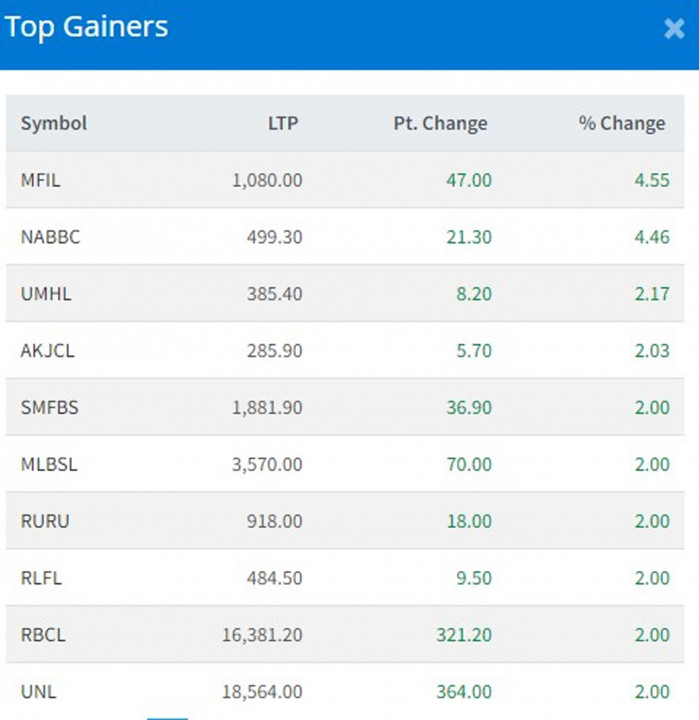Click MFIL's 4.55 percent change value
This screenshot has height=720, width=699.
tap(652, 180)
